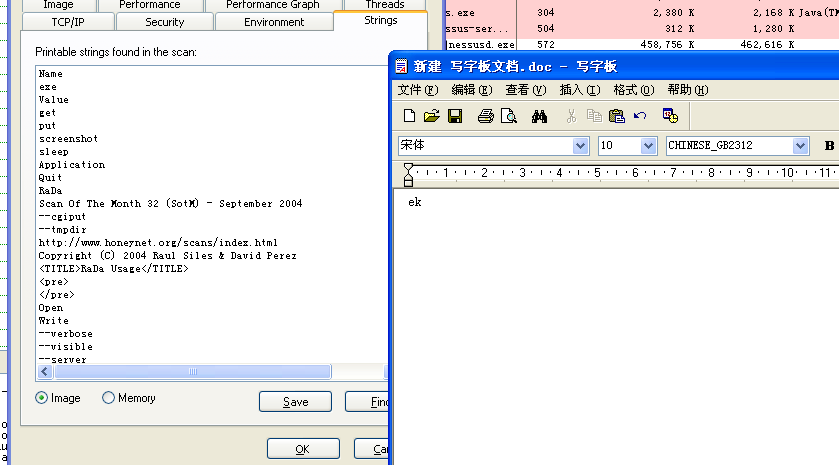Select the 'RaDa' string line
839x465 pixels.
pos(50,191)
